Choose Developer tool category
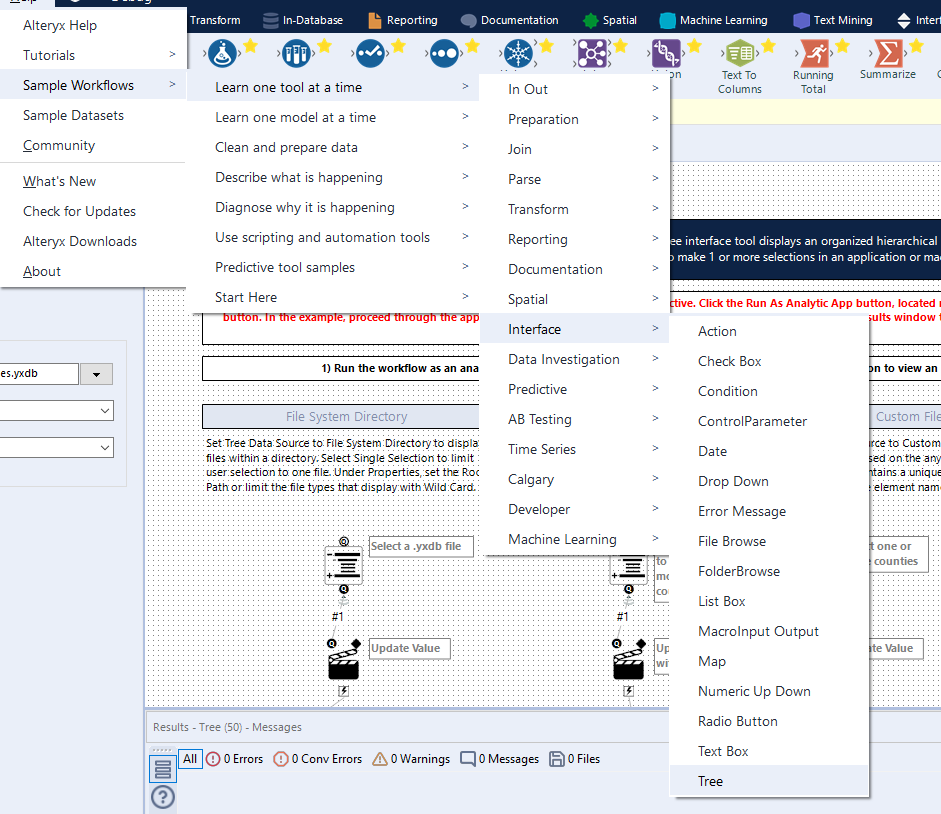Viewport: 941px width, 814px height. tap(574, 509)
